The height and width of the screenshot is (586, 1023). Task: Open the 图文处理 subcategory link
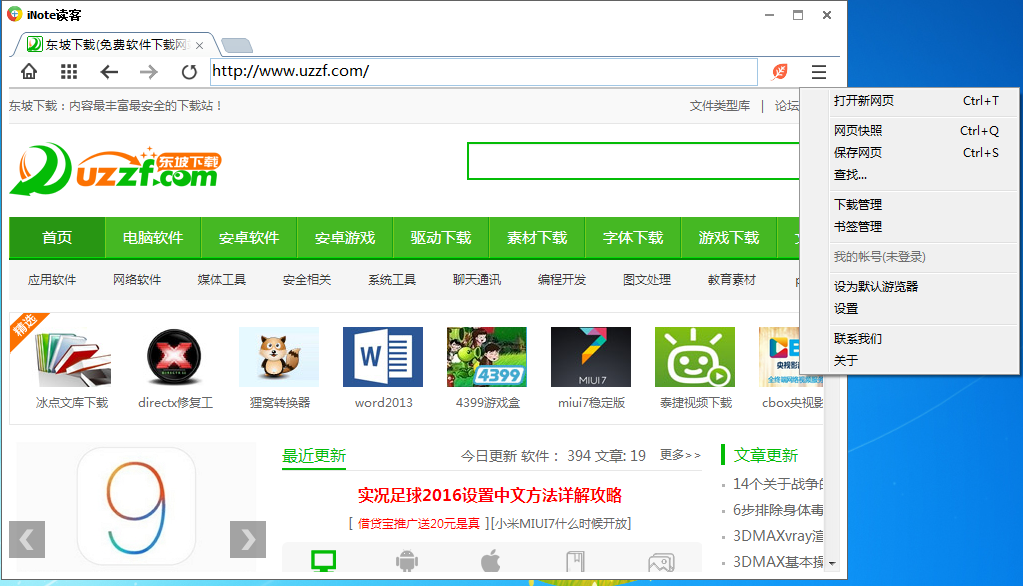click(x=647, y=280)
